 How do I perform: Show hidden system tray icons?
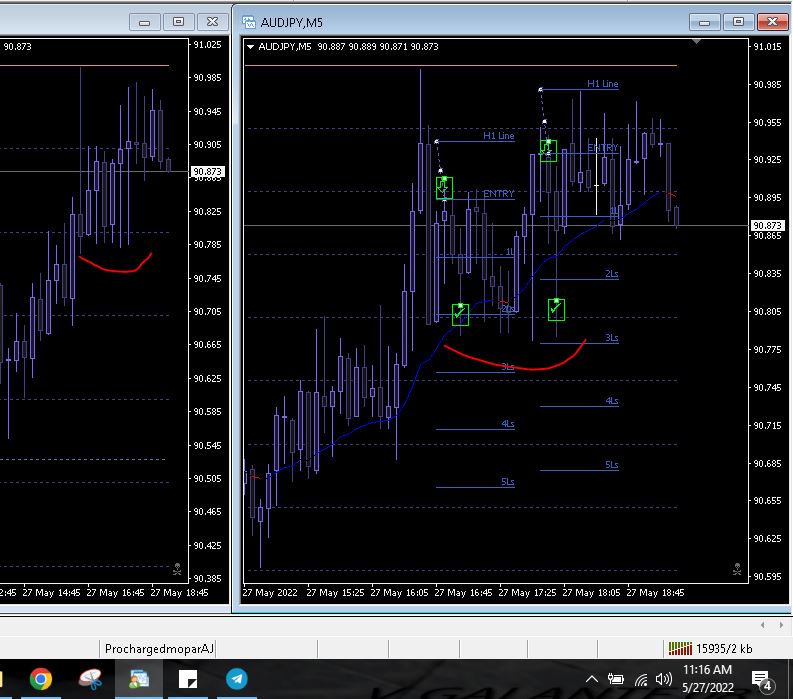(x=592, y=679)
